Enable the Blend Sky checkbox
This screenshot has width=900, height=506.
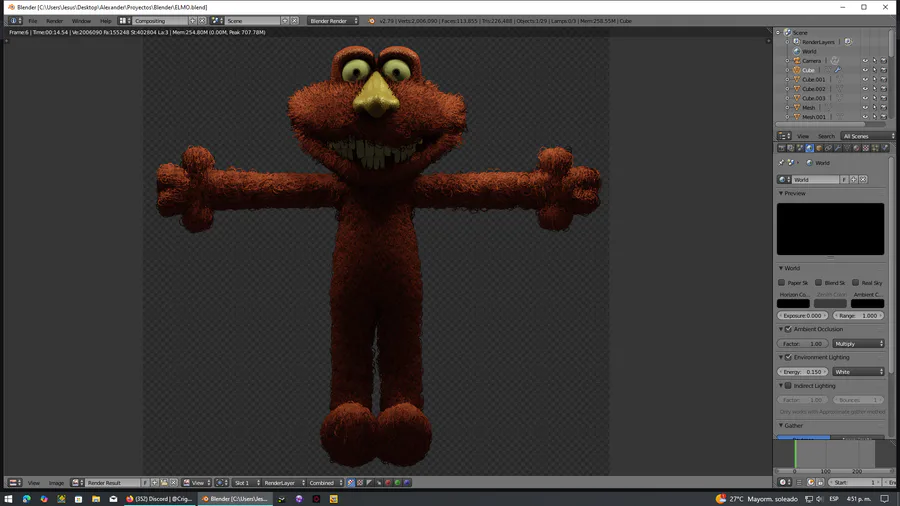tap(818, 282)
